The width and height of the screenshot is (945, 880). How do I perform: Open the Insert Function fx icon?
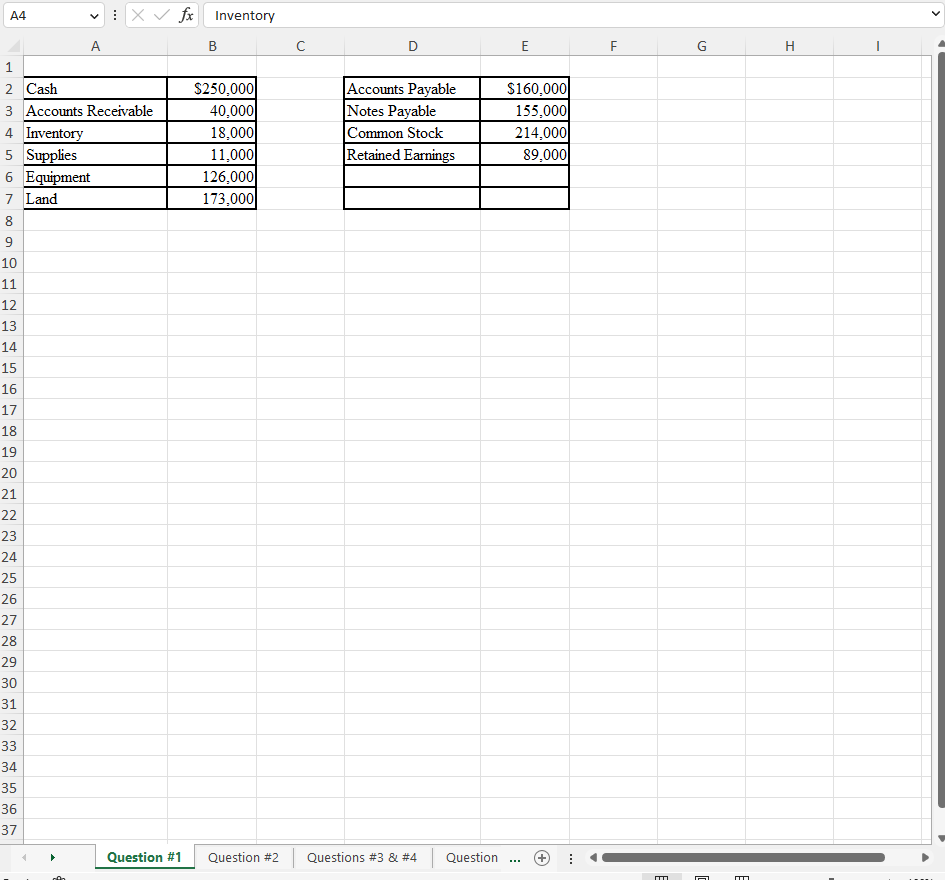(186, 15)
